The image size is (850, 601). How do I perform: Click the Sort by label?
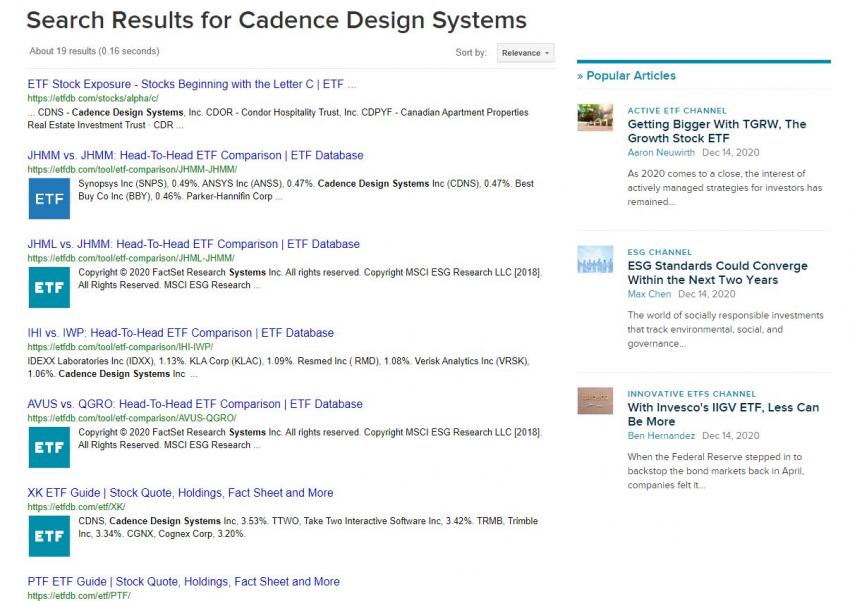pyautogui.click(x=471, y=53)
